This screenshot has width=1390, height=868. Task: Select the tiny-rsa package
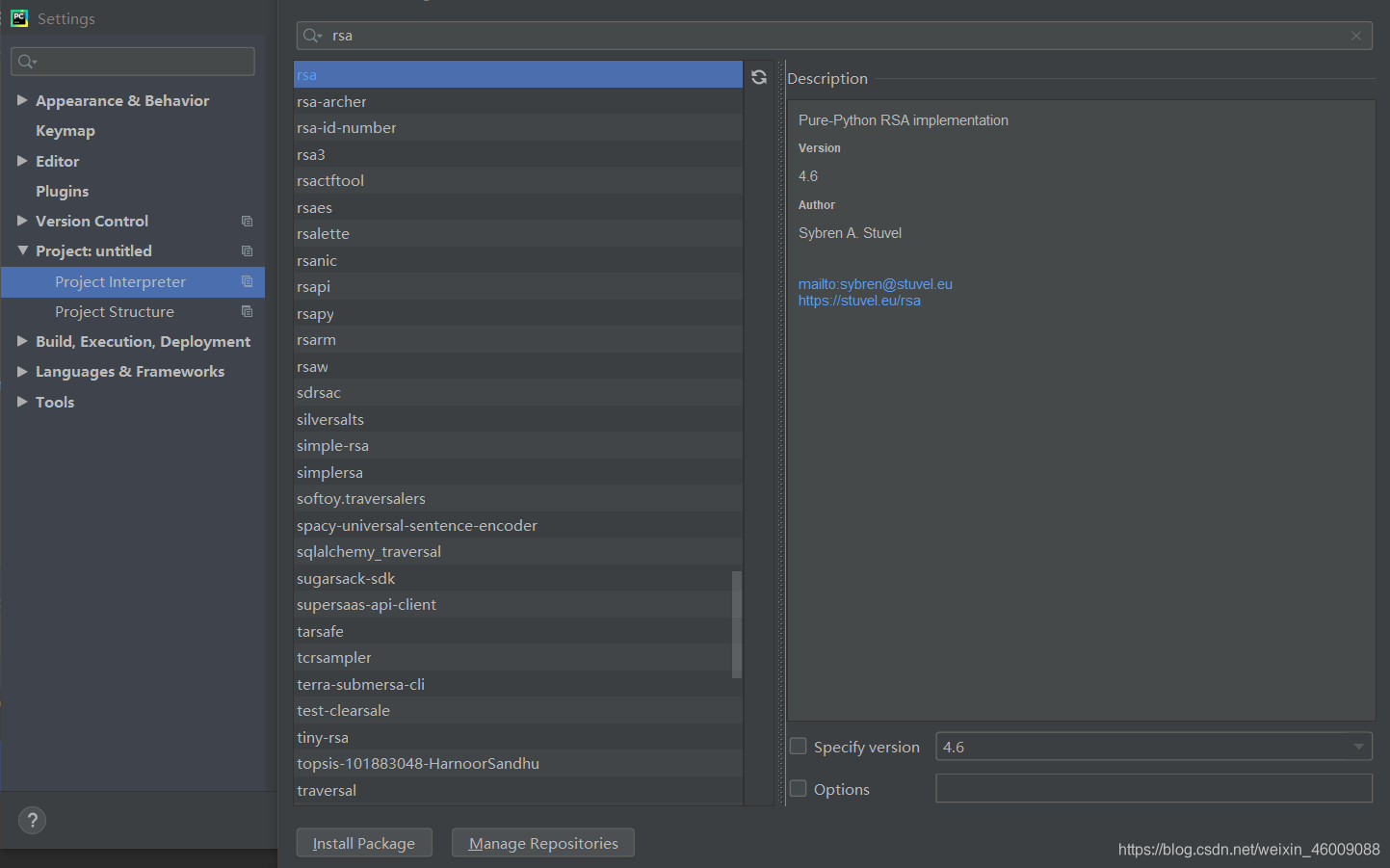coord(518,737)
